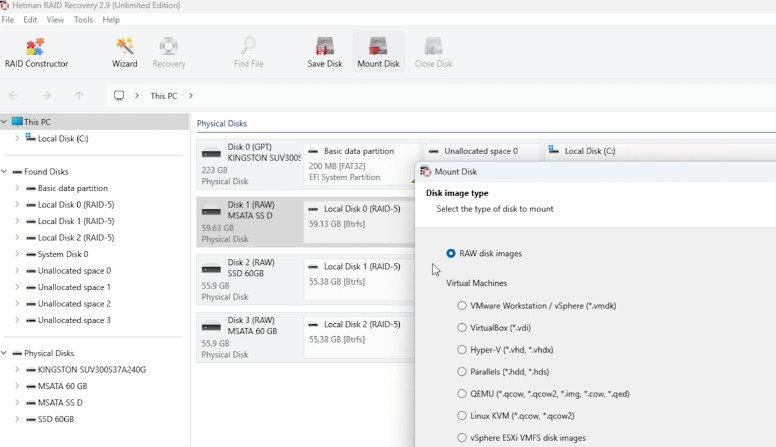Expand System Disk 0 tree node
Viewport: 776px width, 447px height.
pyautogui.click(x=17, y=254)
